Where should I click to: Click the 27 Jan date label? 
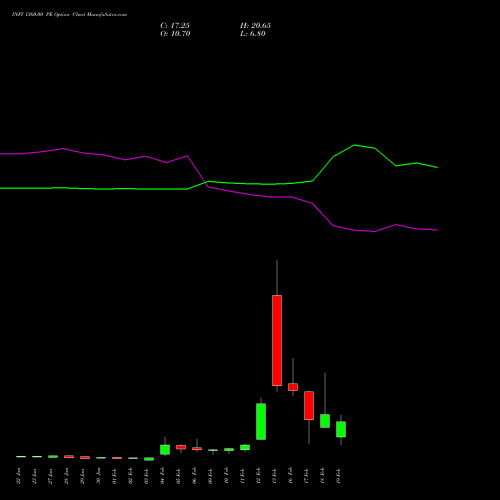[50, 476]
